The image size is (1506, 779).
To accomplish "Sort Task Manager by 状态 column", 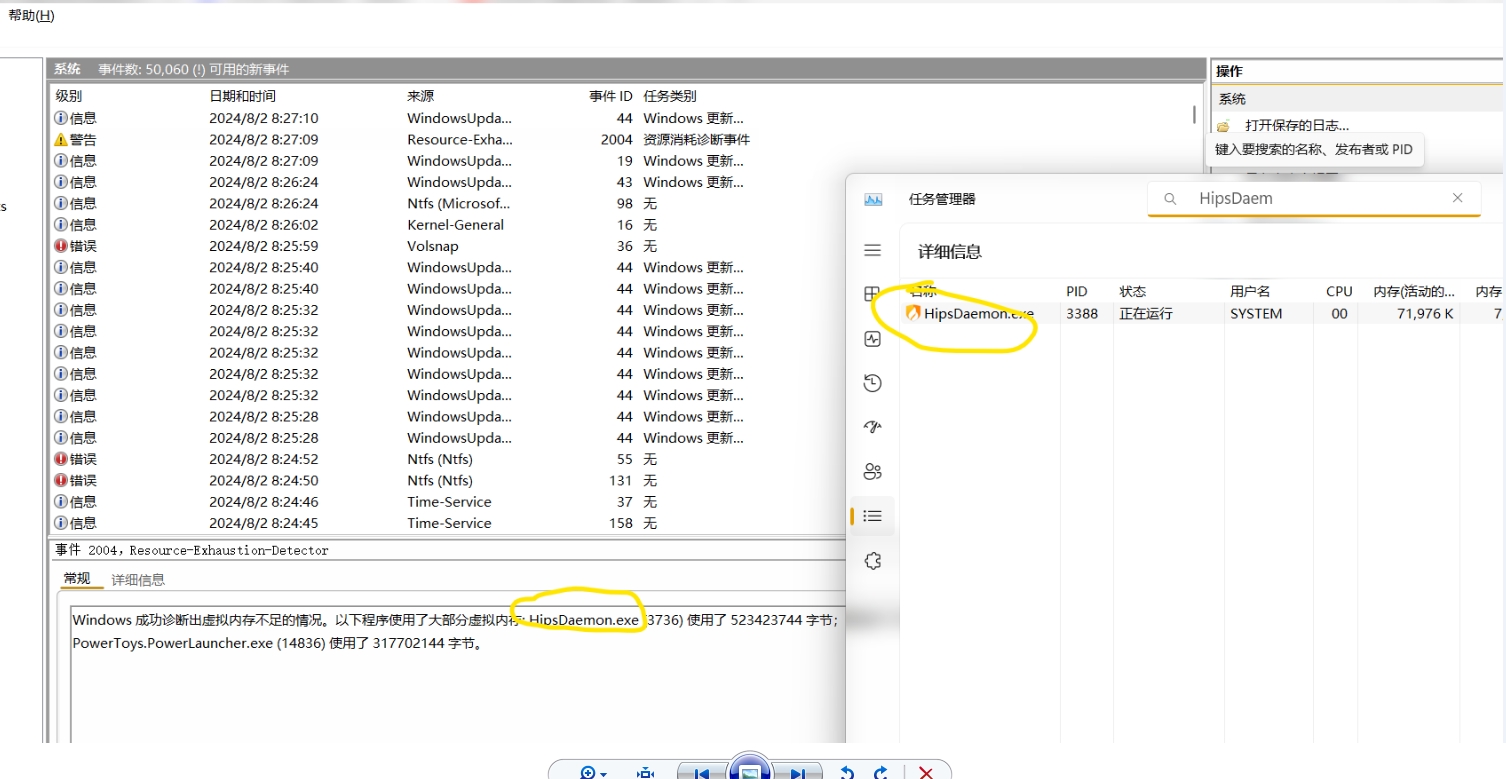I will 1133,291.
